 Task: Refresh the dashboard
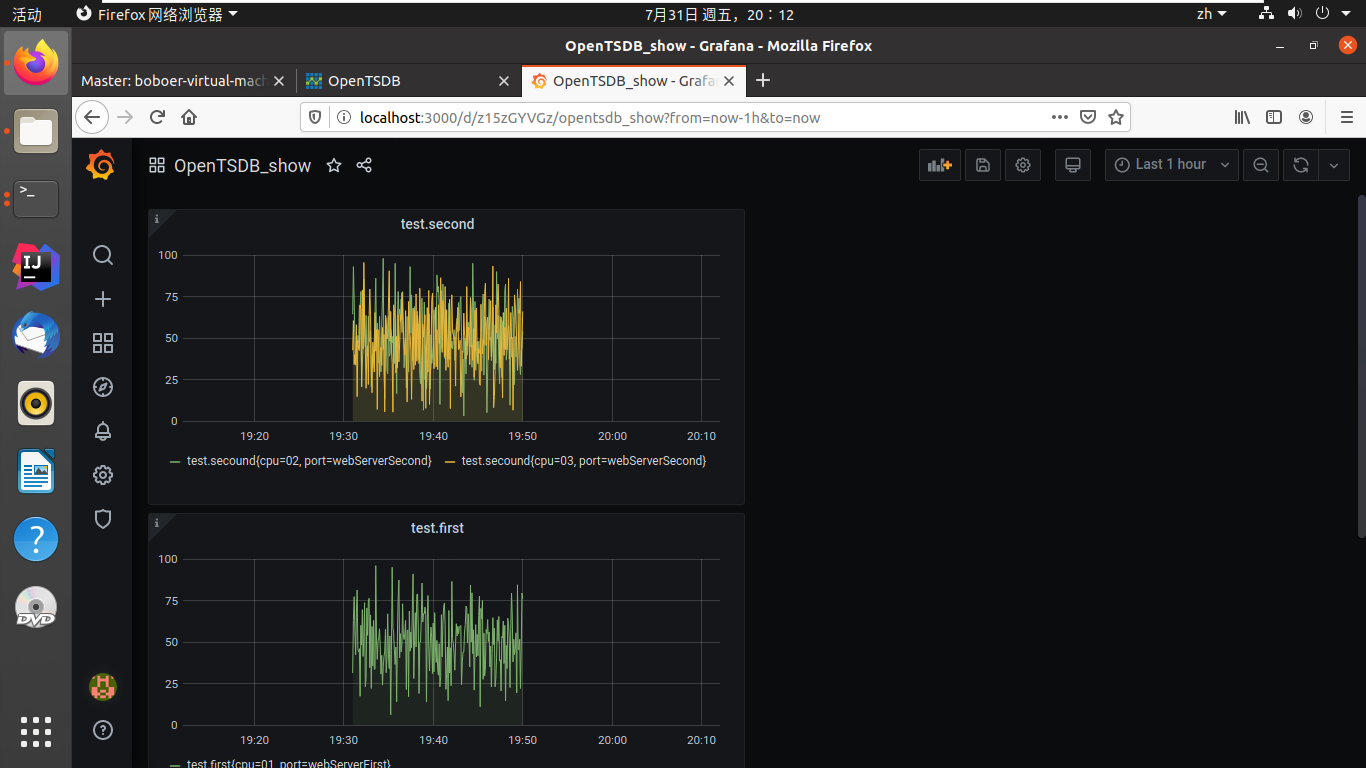pos(1300,165)
